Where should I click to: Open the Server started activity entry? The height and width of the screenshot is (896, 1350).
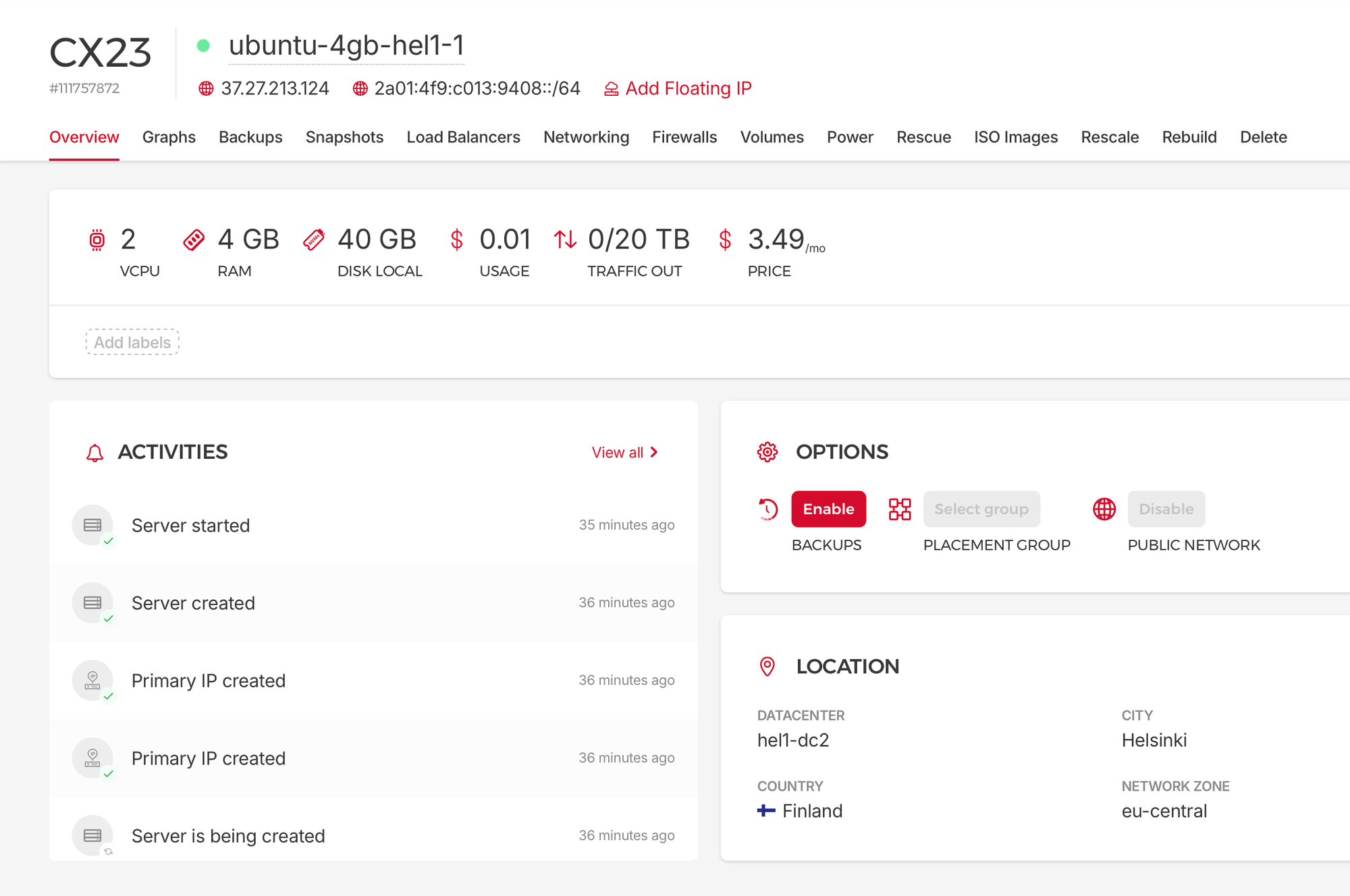(x=191, y=526)
